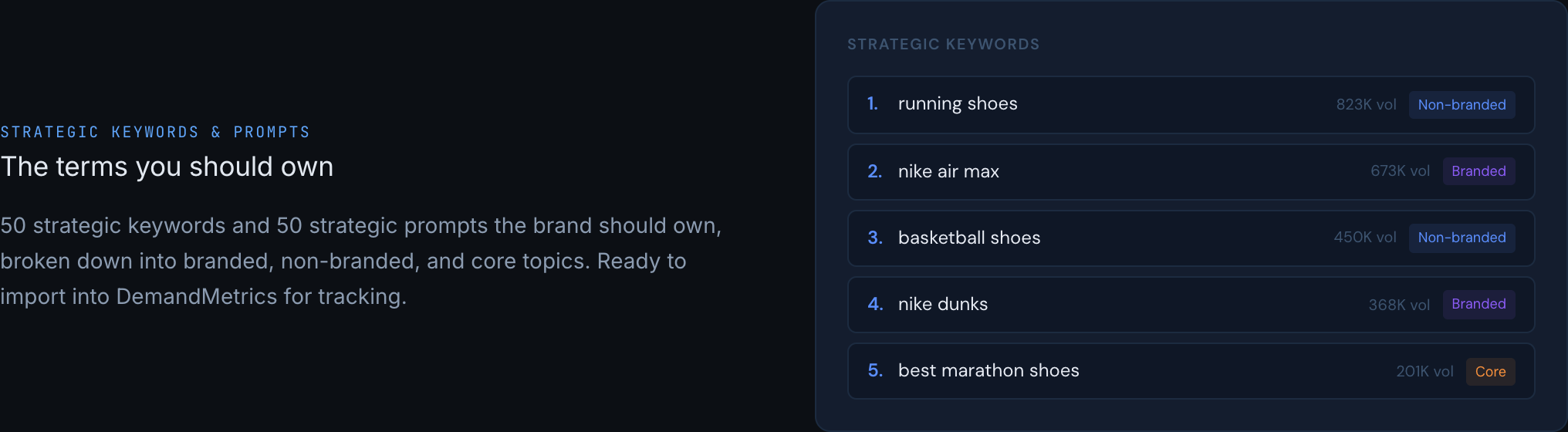
Task: Click the 673K vol search volume
Action: pos(1400,171)
